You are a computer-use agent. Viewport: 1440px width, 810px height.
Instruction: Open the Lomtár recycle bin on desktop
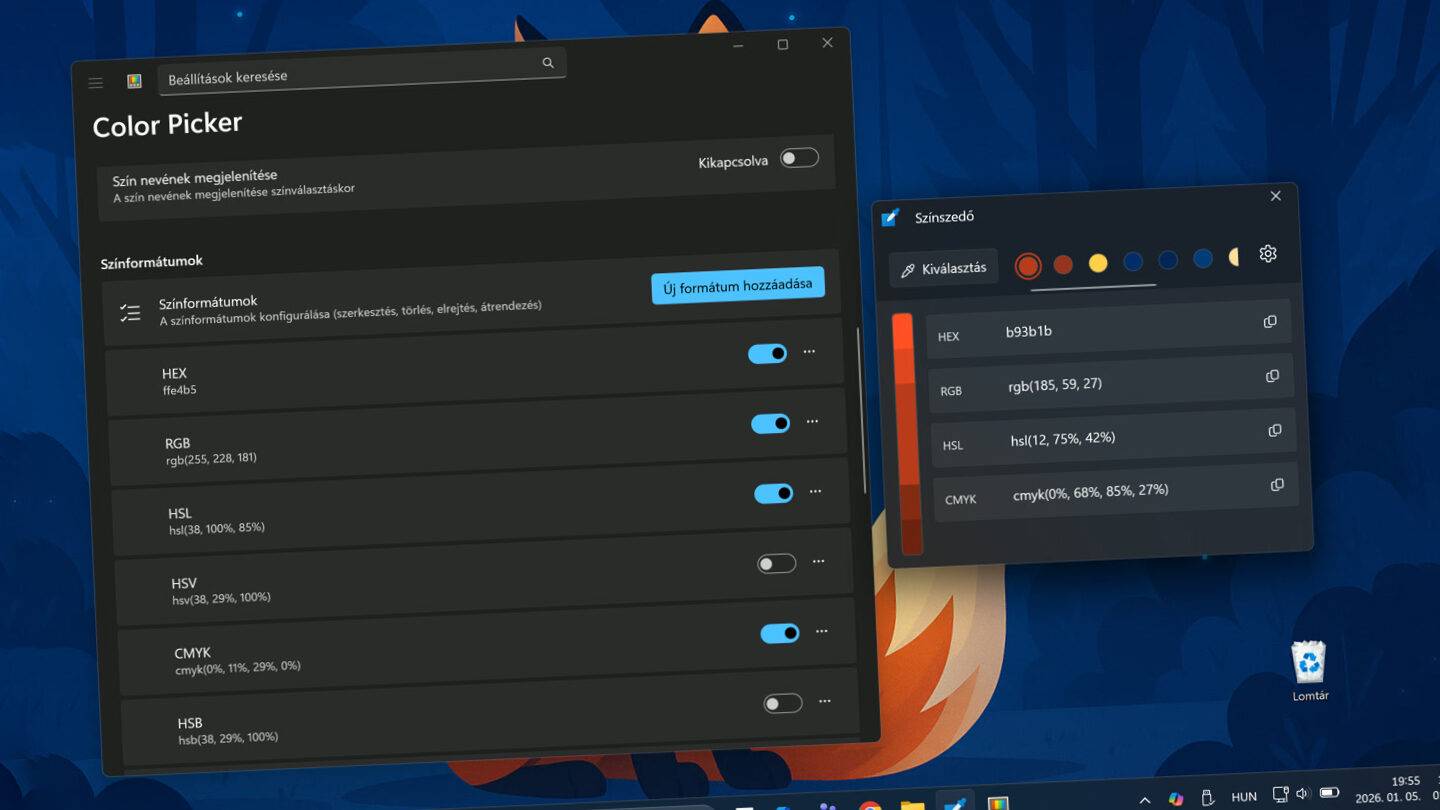pyautogui.click(x=1309, y=671)
